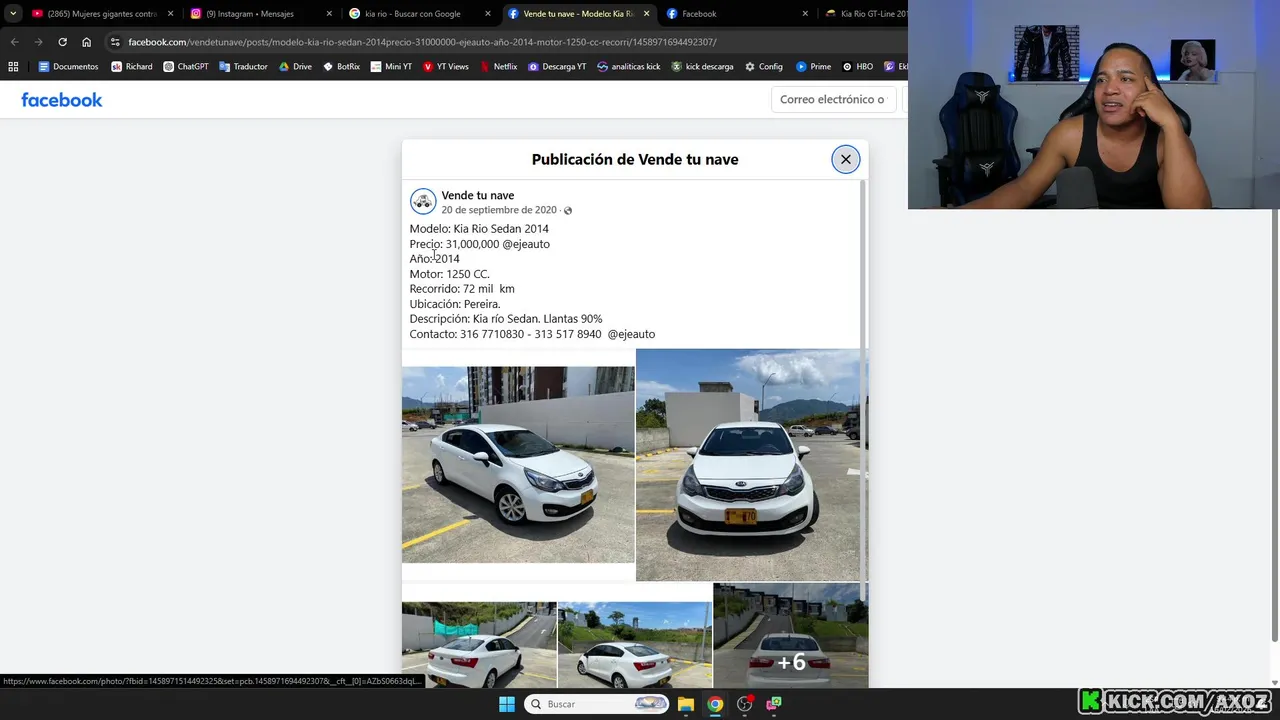Open Google Chrome from taskbar
Image resolution: width=1280 pixels, height=720 pixels.
715,704
